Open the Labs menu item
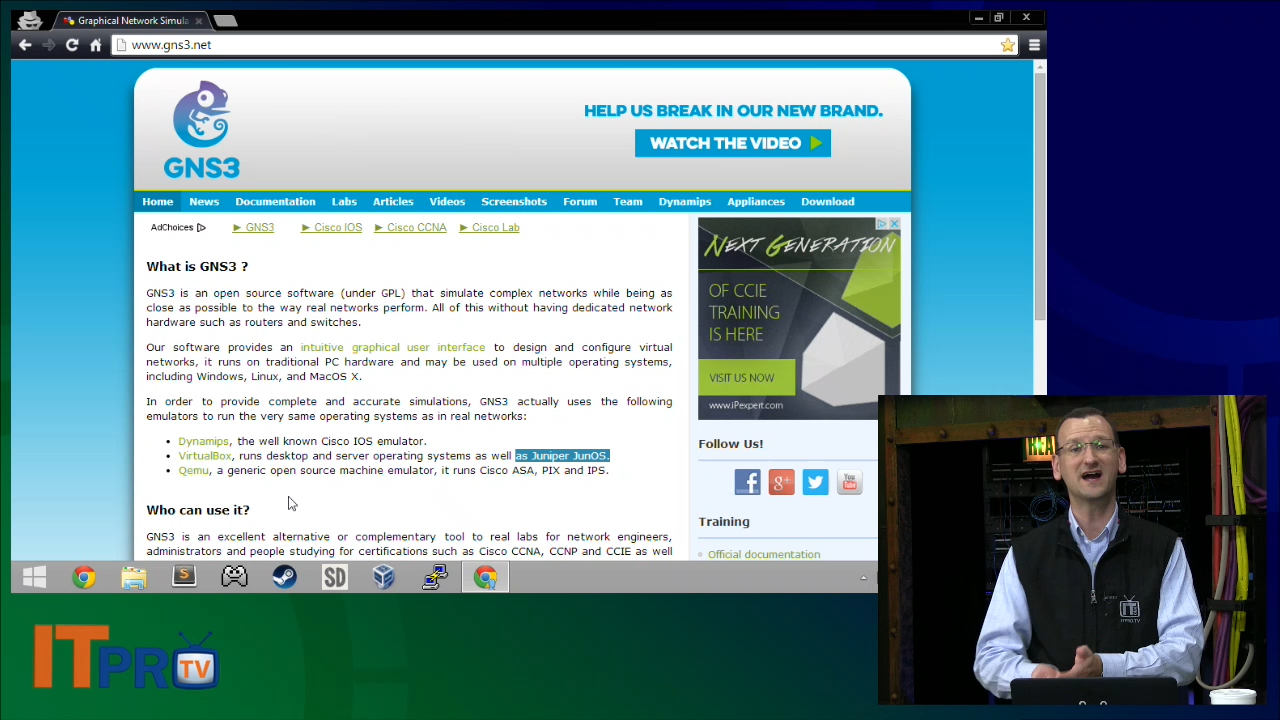This screenshot has height=720, width=1280. [344, 202]
